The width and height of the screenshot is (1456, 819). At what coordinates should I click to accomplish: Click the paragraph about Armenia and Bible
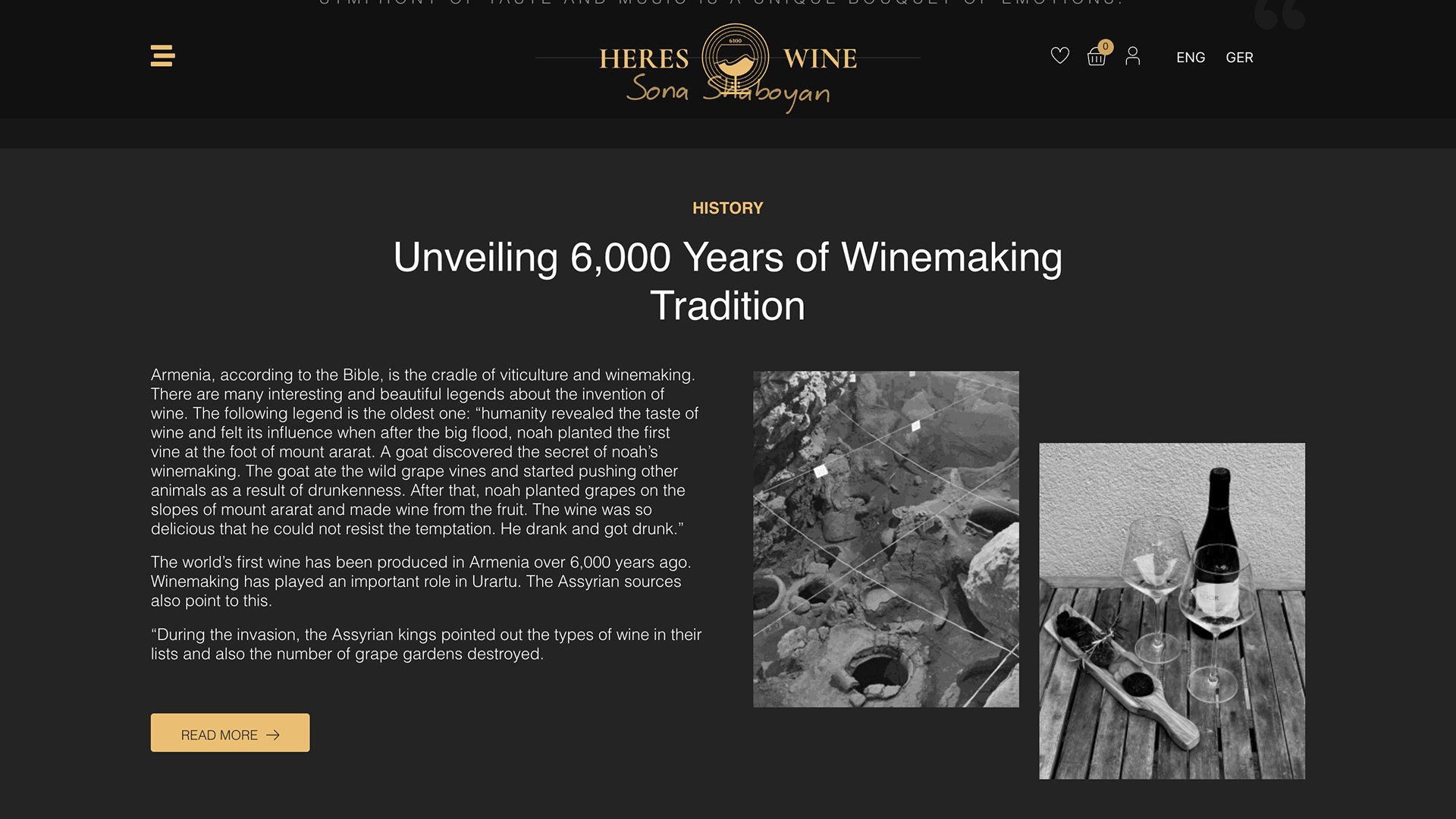[x=425, y=452]
